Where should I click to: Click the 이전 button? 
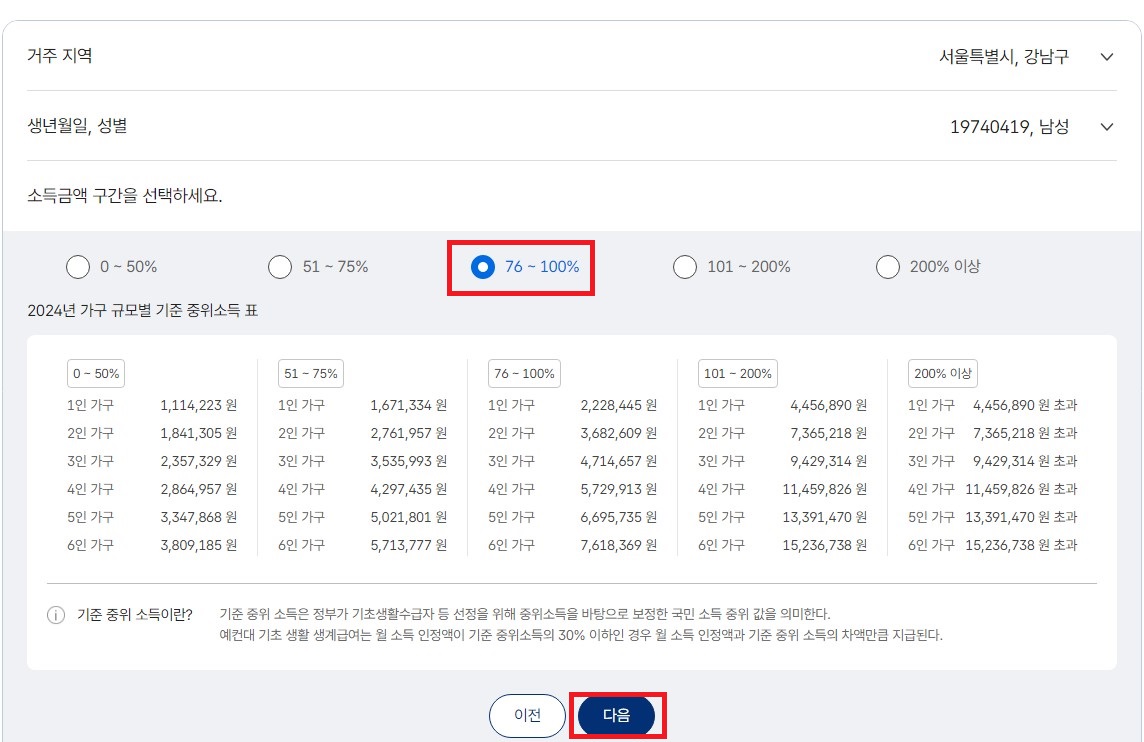point(527,716)
